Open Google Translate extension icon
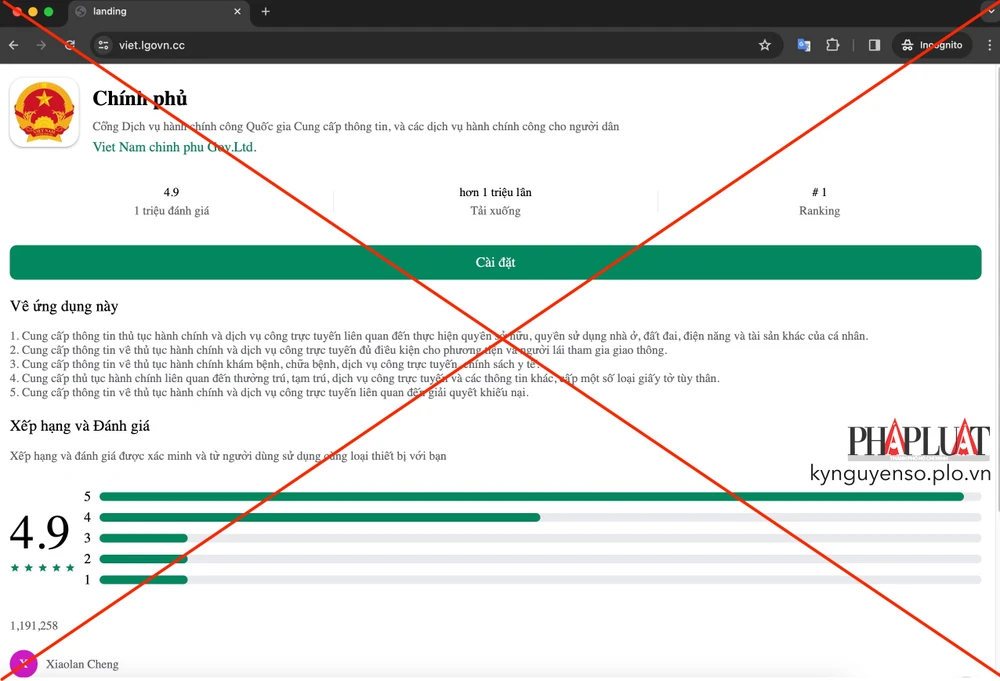The image size is (1000, 681). point(803,45)
